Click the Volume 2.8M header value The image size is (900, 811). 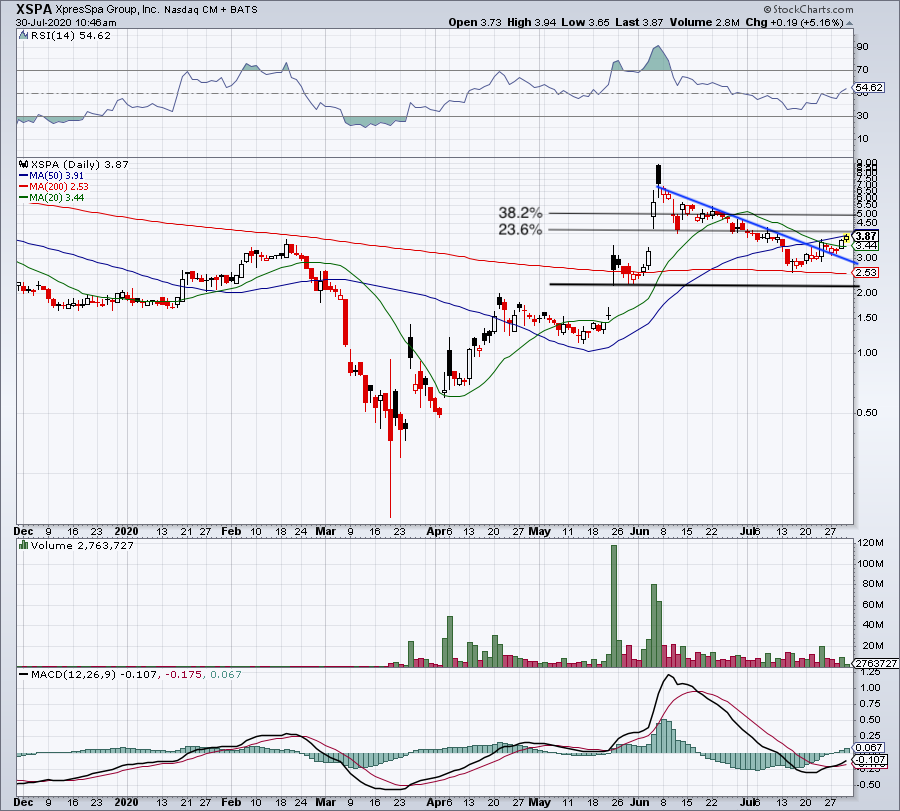pos(704,22)
